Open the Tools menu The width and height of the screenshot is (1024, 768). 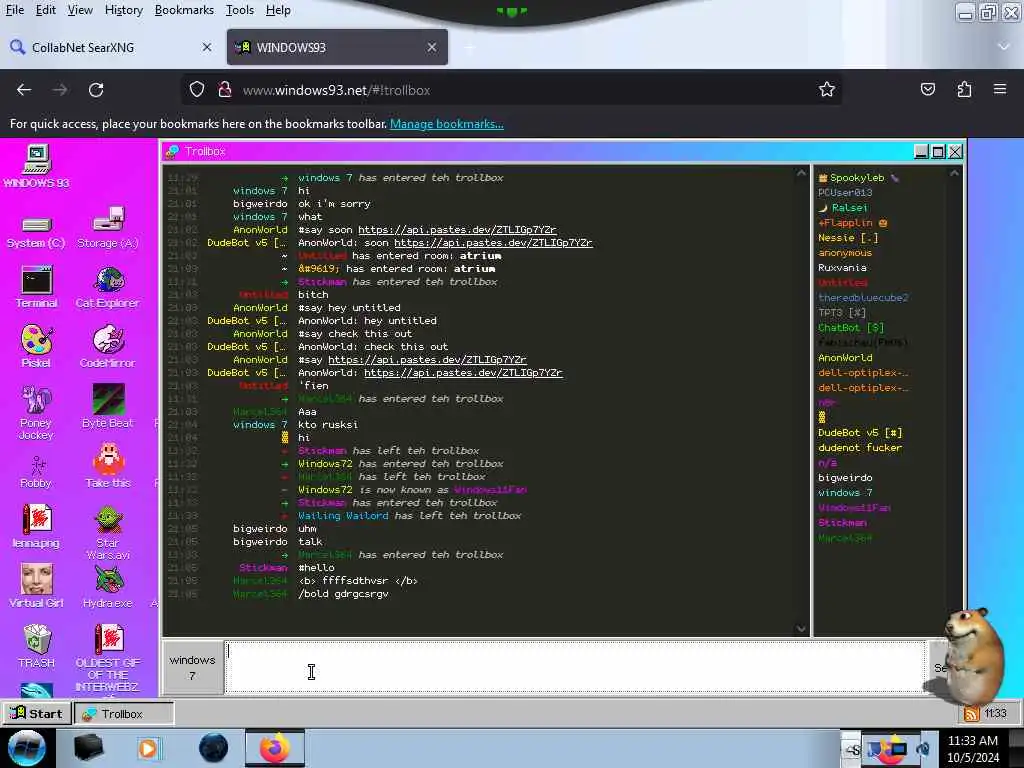tap(240, 10)
